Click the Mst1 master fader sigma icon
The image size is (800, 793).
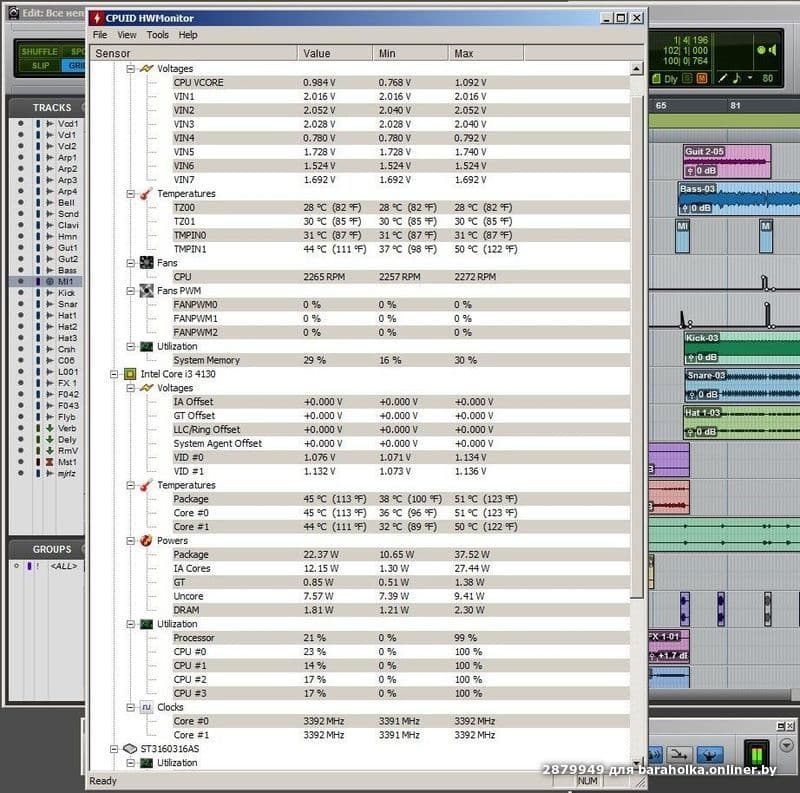(x=49, y=462)
